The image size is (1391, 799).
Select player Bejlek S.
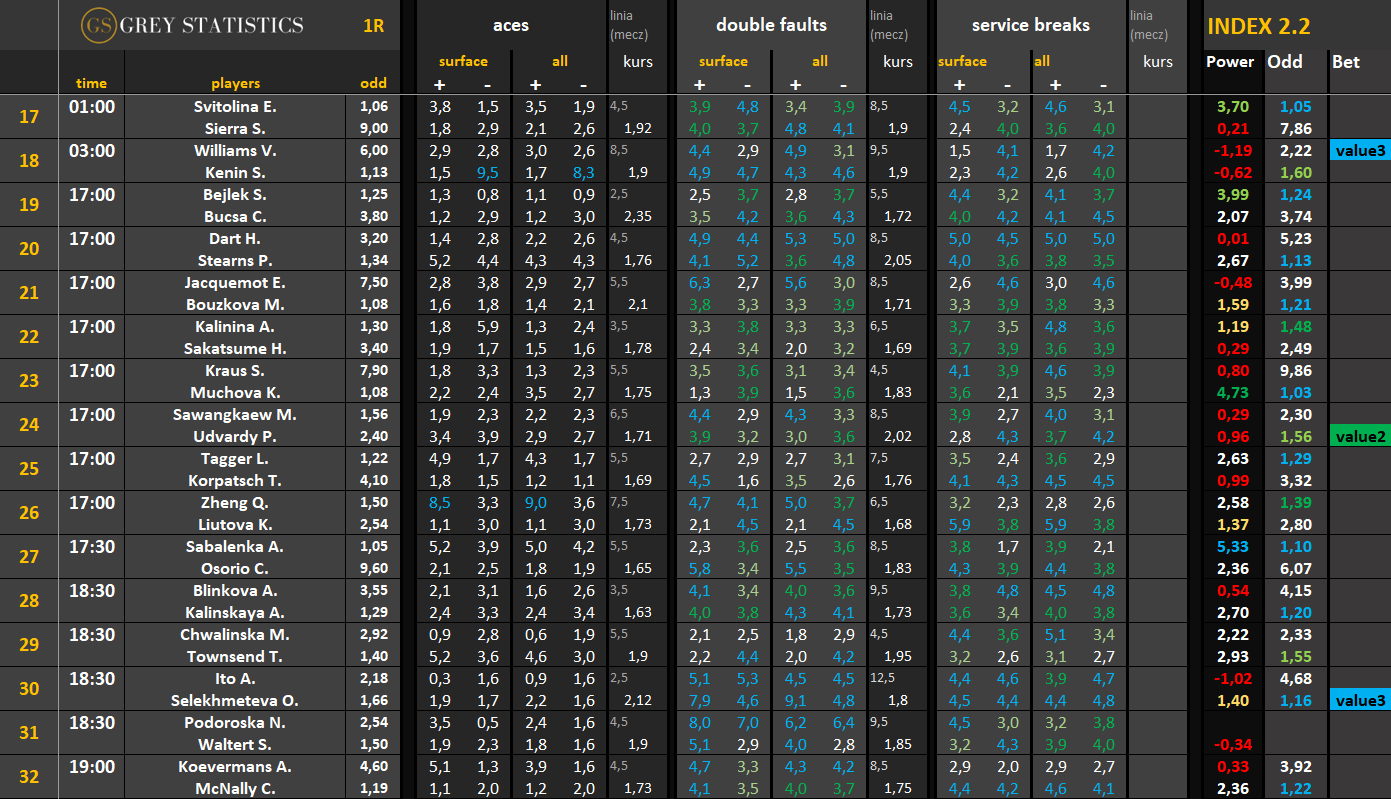pyautogui.click(x=235, y=194)
